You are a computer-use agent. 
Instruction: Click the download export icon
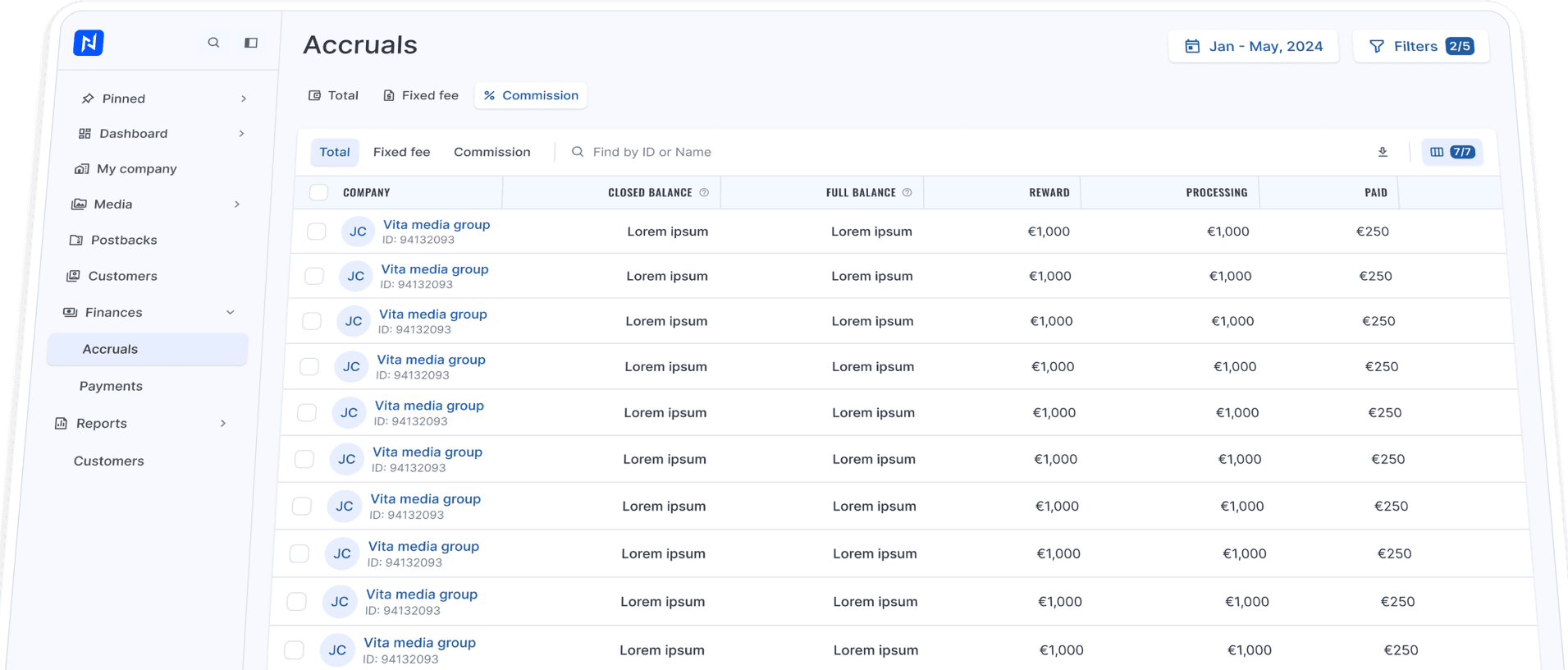(1383, 152)
